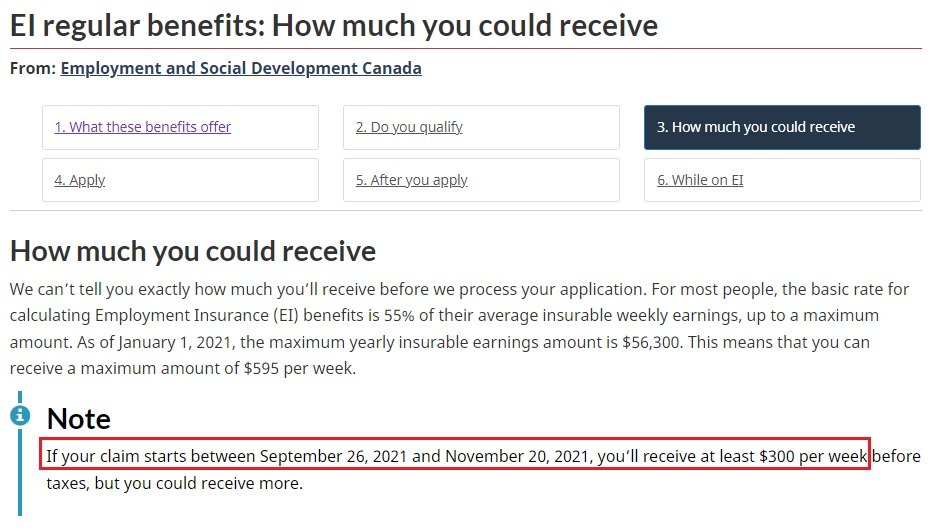
Task: Follow the Employment and Social Development Canada link
Action: pos(241,68)
